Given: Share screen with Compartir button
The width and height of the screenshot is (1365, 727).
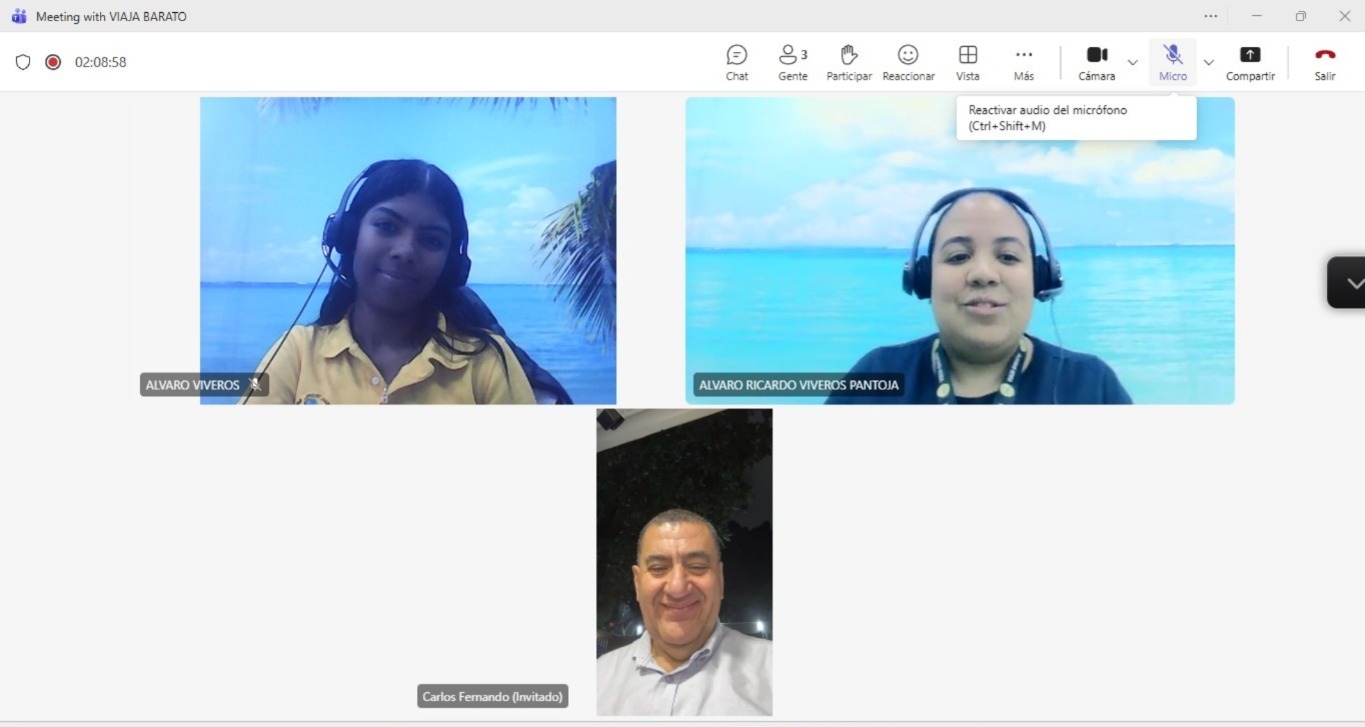Looking at the screenshot, I should coord(1250,62).
